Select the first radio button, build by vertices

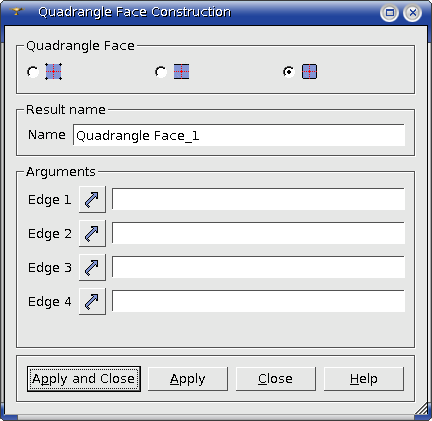(x=33, y=72)
